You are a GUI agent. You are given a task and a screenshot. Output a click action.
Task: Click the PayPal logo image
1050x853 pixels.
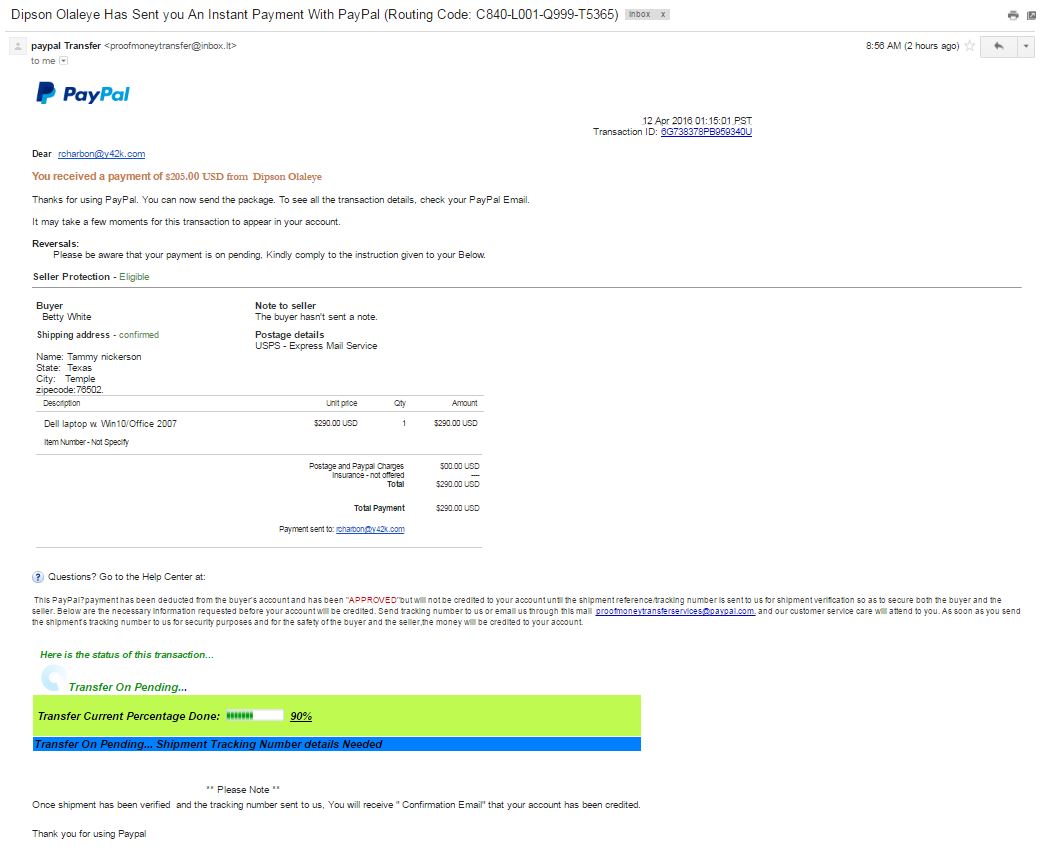coord(83,94)
